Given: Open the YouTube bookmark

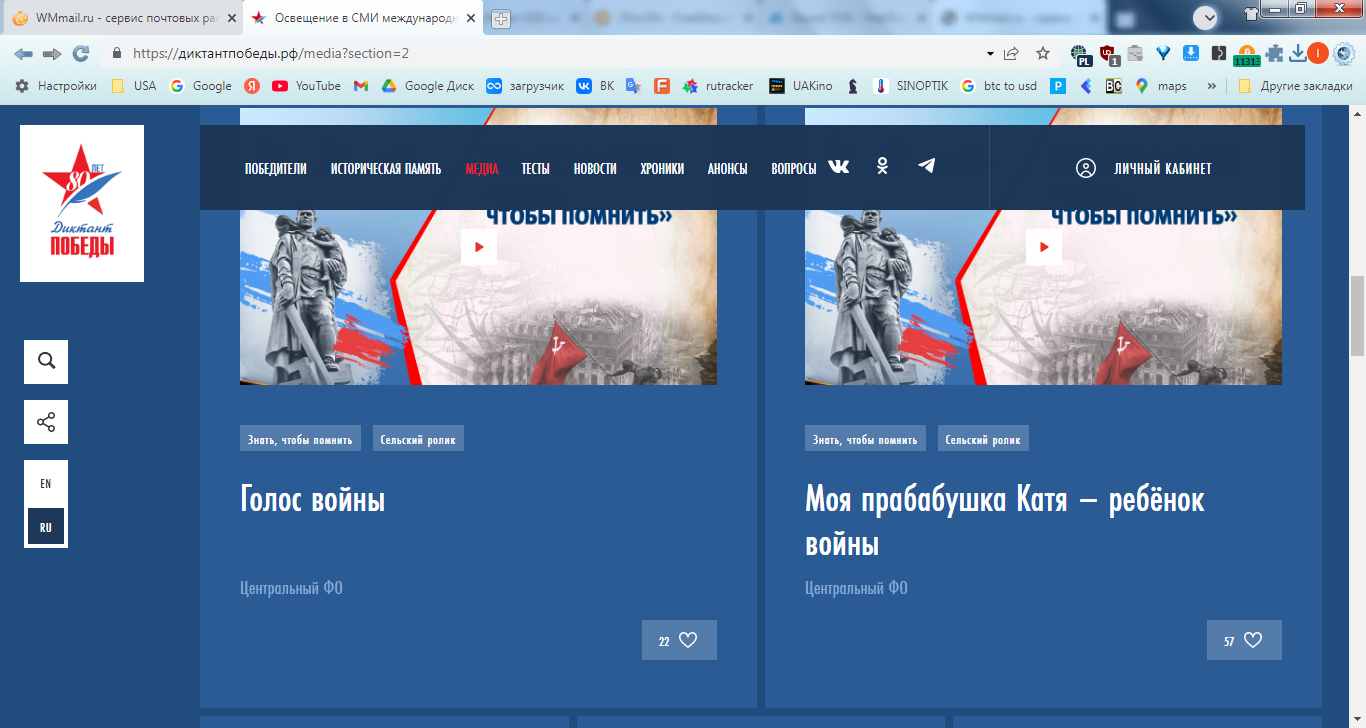Looking at the screenshot, I should [x=306, y=86].
